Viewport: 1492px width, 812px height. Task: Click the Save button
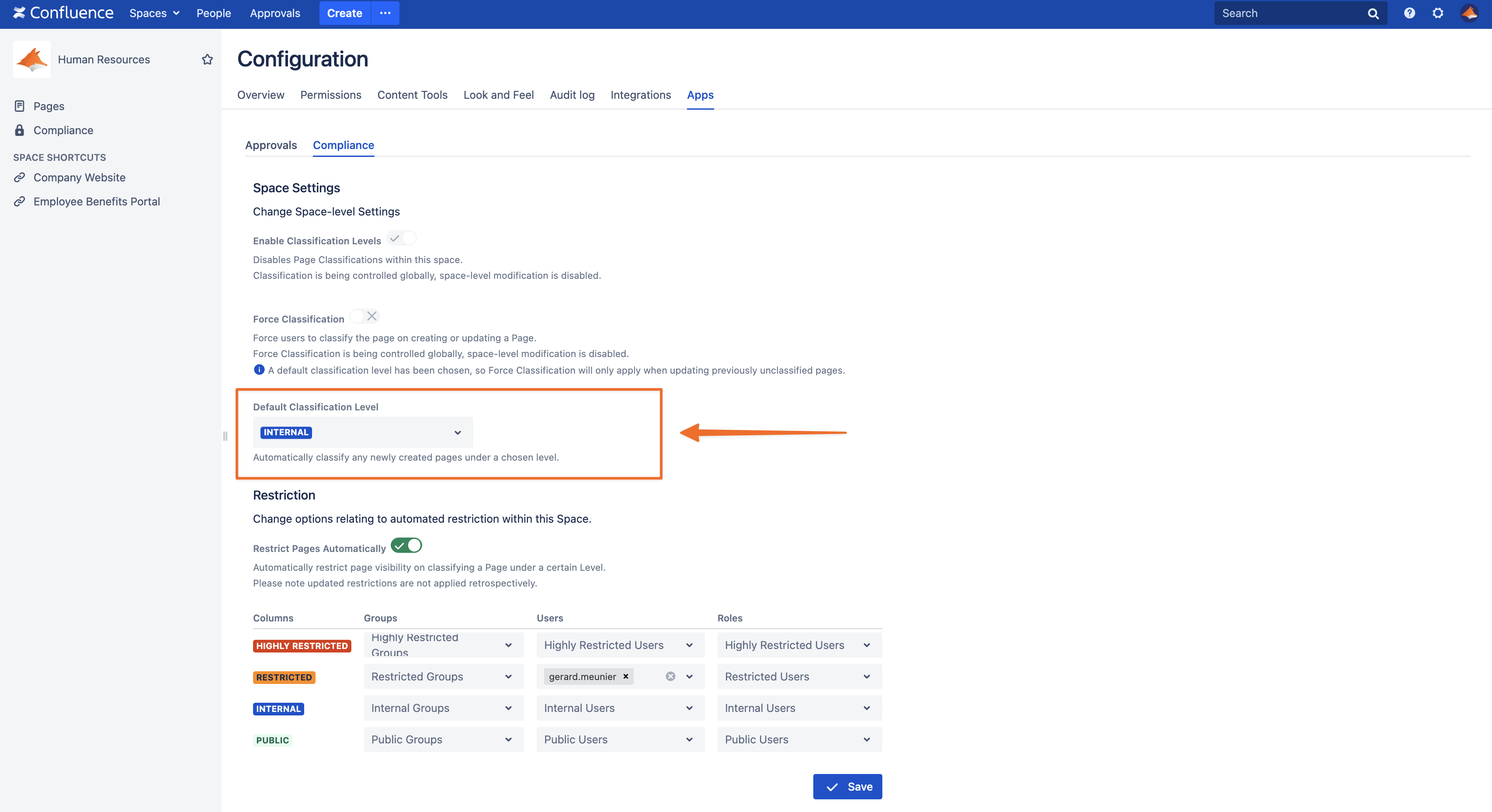tap(847, 787)
